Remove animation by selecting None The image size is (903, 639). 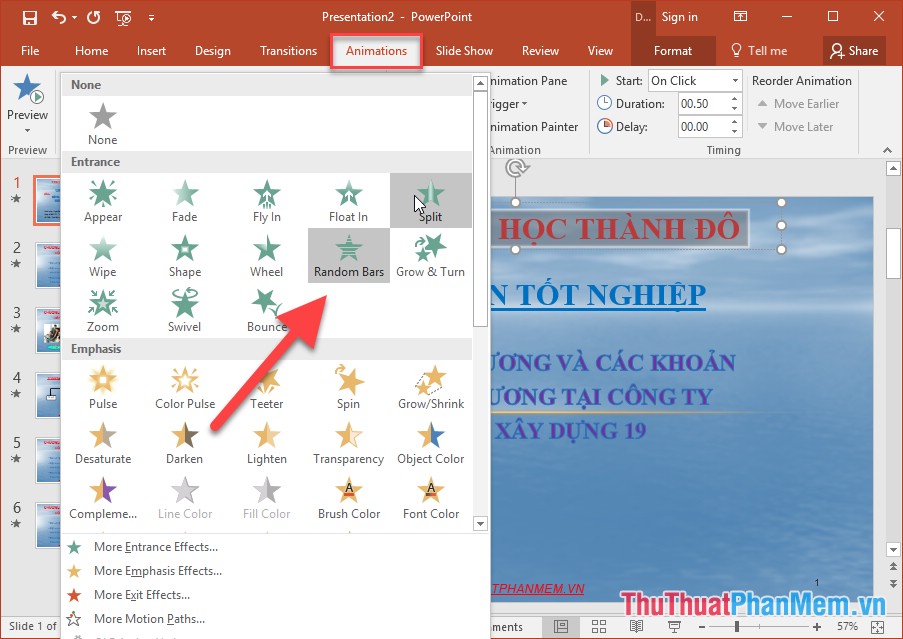tap(102, 120)
